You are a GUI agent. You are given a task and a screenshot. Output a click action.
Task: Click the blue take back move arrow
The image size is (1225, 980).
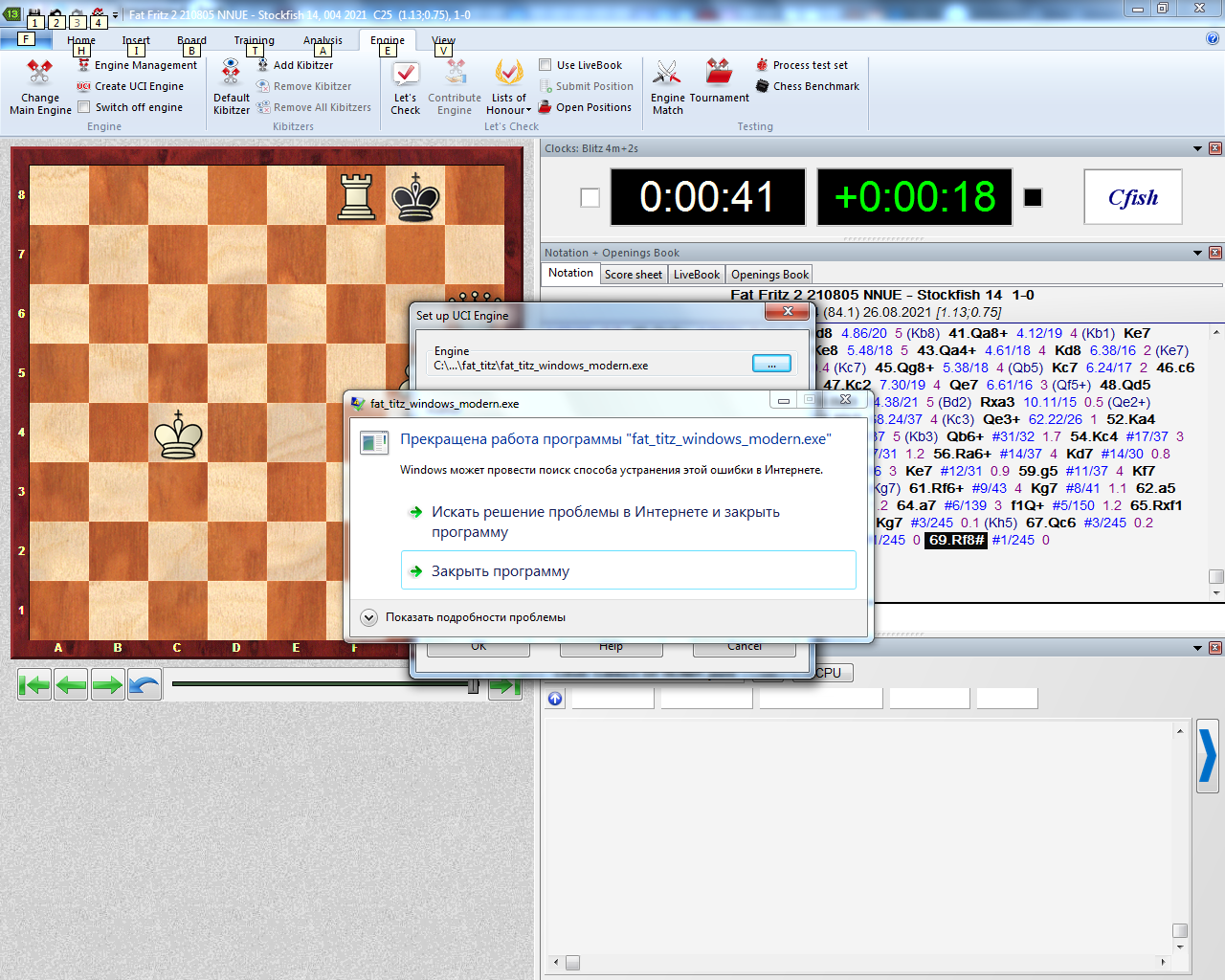145,684
